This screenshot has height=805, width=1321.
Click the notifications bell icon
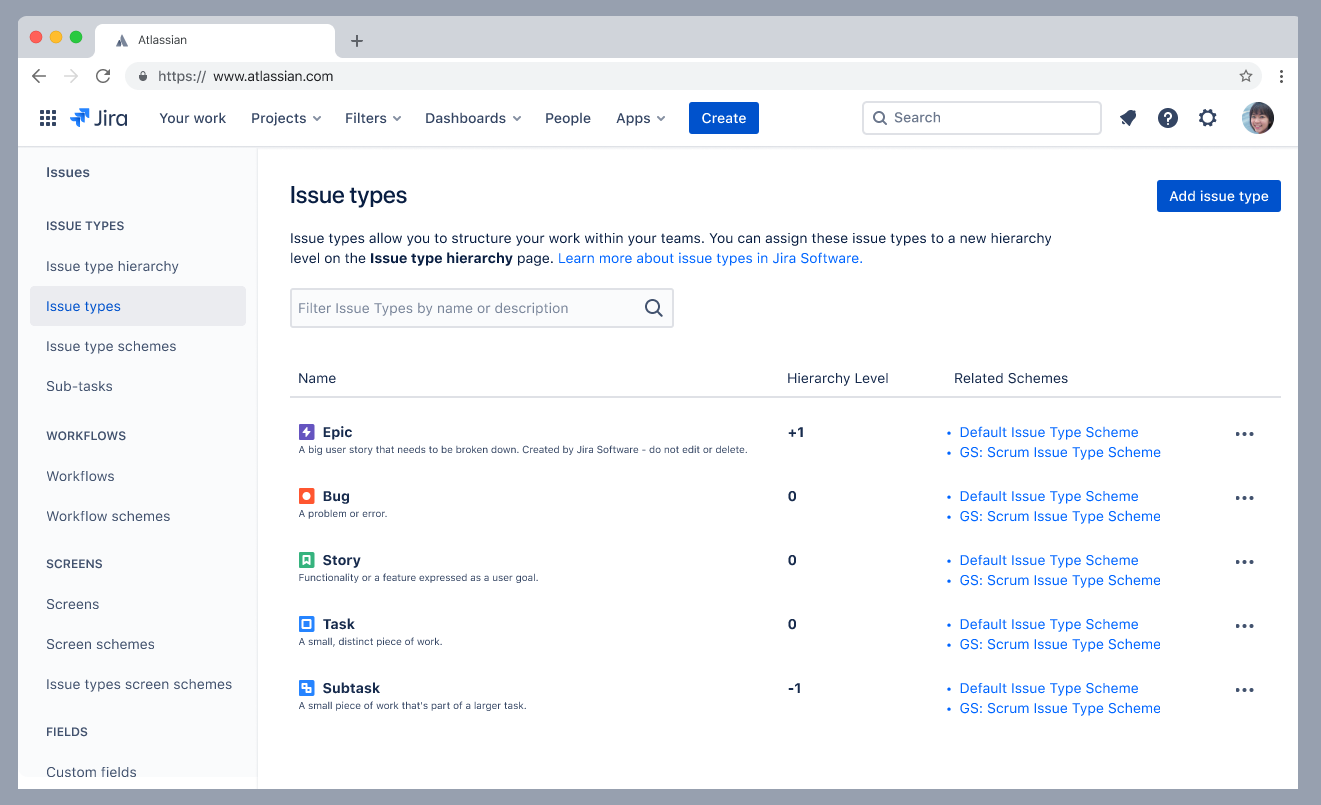[x=1128, y=117]
